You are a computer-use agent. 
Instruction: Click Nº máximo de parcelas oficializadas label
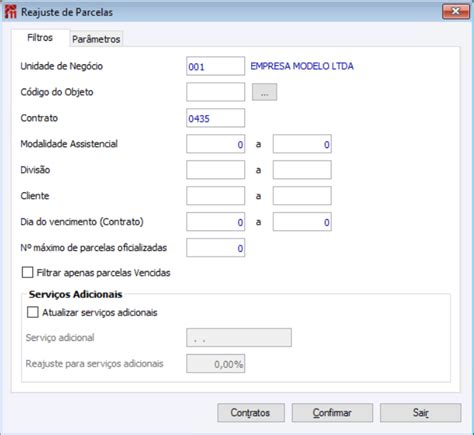click(x=93, y=248)
